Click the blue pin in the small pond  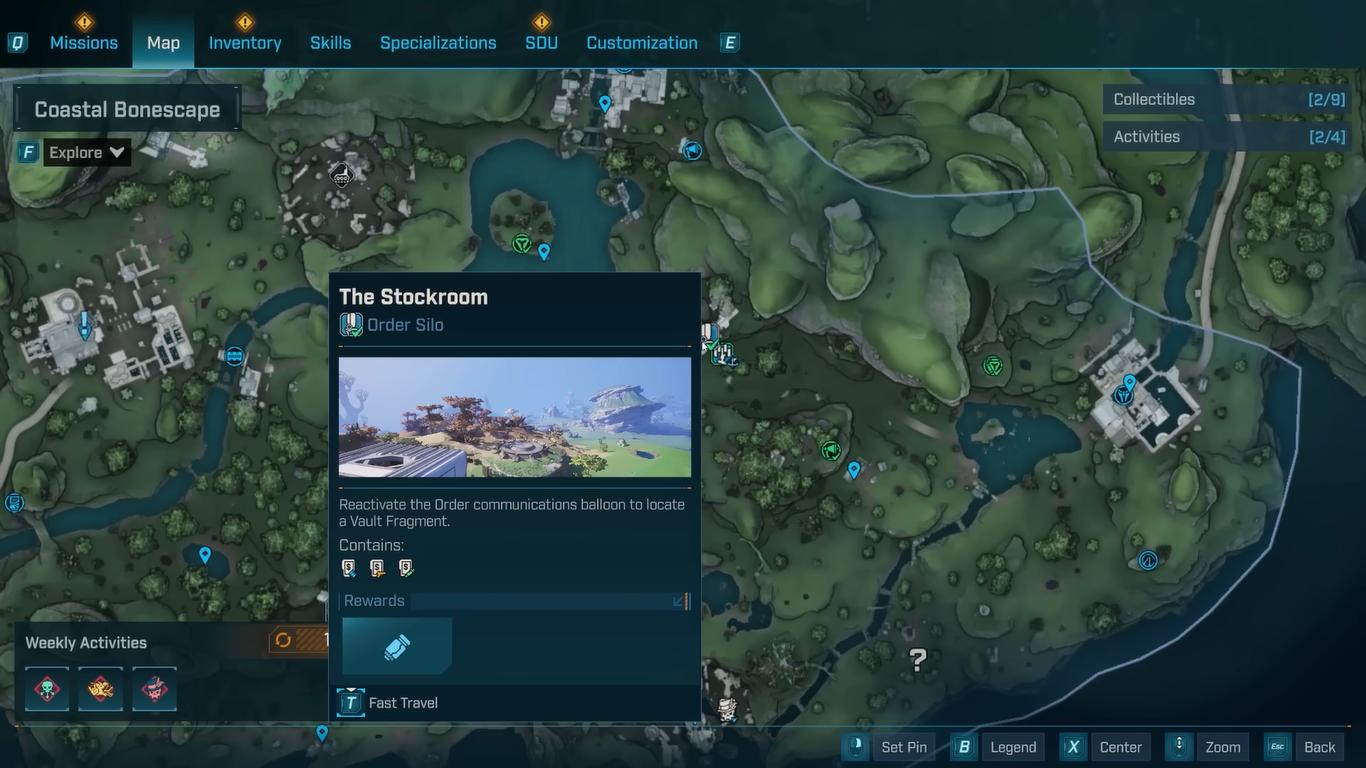tap(205, 555)
